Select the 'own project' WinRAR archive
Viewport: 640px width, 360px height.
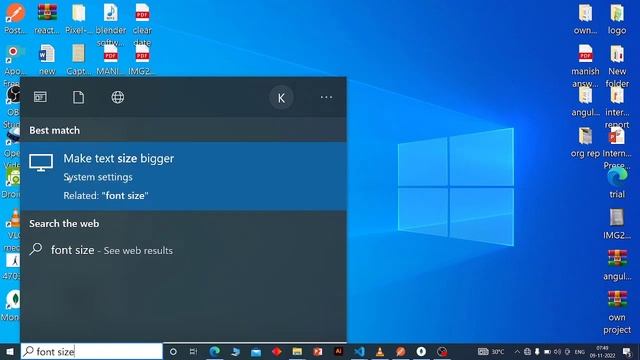click(x=617, y=311)
